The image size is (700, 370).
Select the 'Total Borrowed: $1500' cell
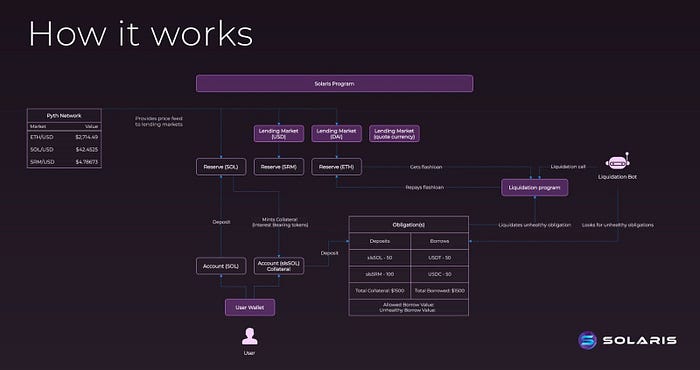[x=439, y=291]
